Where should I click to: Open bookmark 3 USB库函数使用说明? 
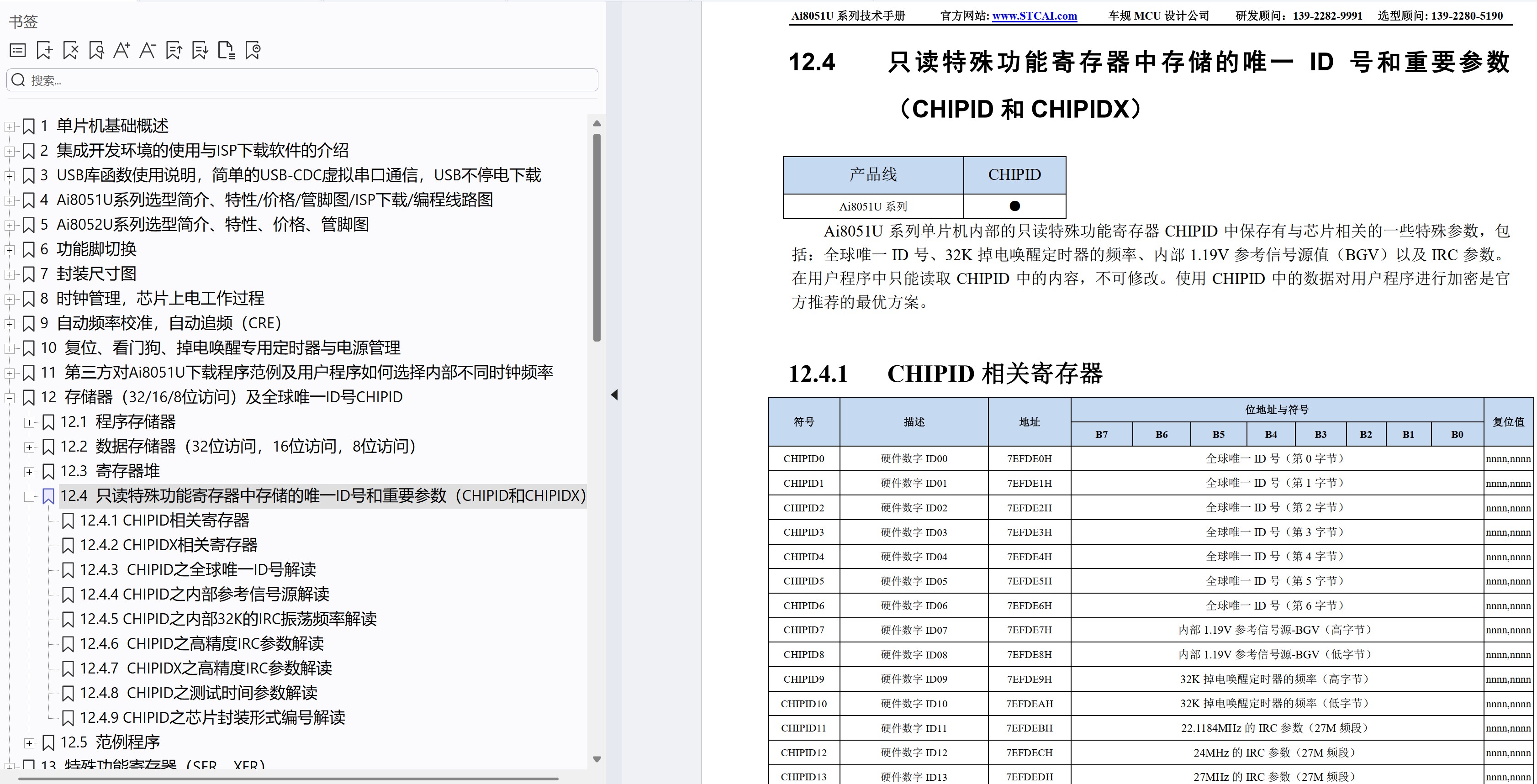[290, 175]
